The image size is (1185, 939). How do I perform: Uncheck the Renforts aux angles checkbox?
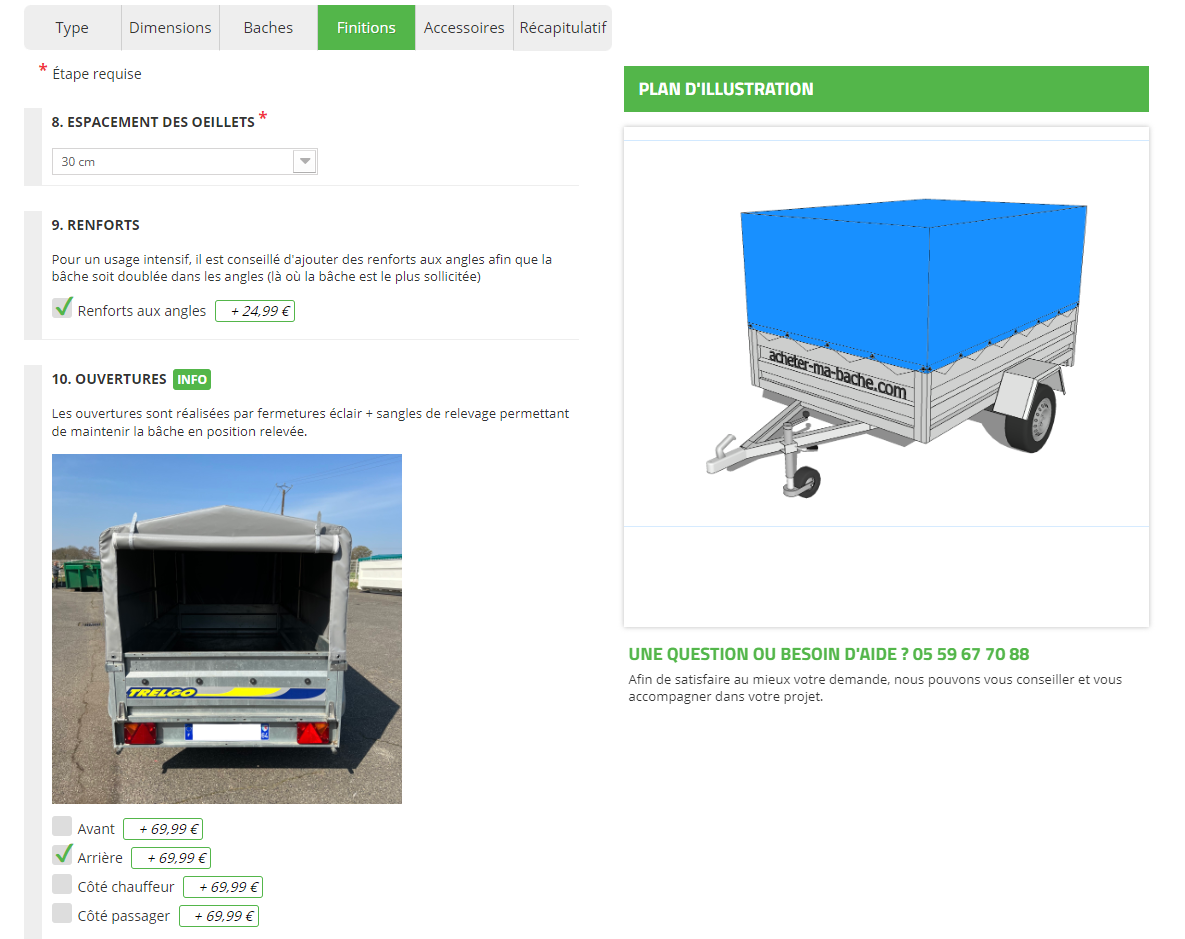[63, 308]
